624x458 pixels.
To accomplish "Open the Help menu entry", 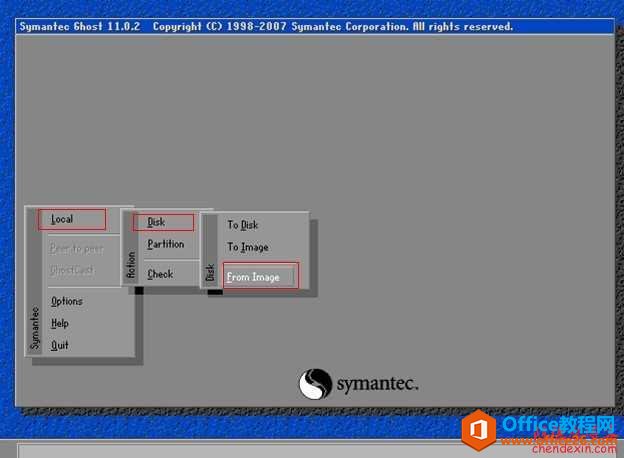I will [60, 324].
